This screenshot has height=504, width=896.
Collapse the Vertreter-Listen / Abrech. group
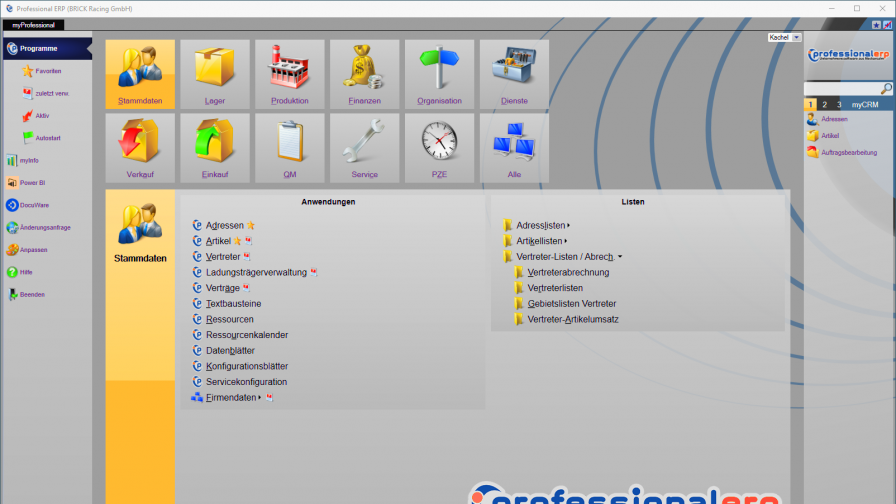pos(620,257)
